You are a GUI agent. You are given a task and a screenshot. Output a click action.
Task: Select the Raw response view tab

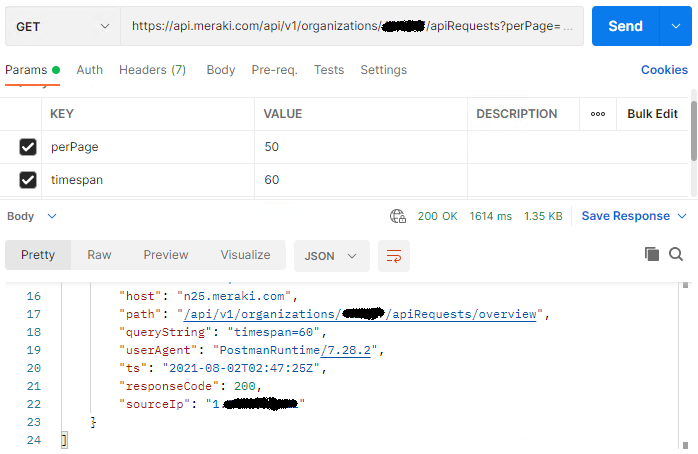(99, 255)
